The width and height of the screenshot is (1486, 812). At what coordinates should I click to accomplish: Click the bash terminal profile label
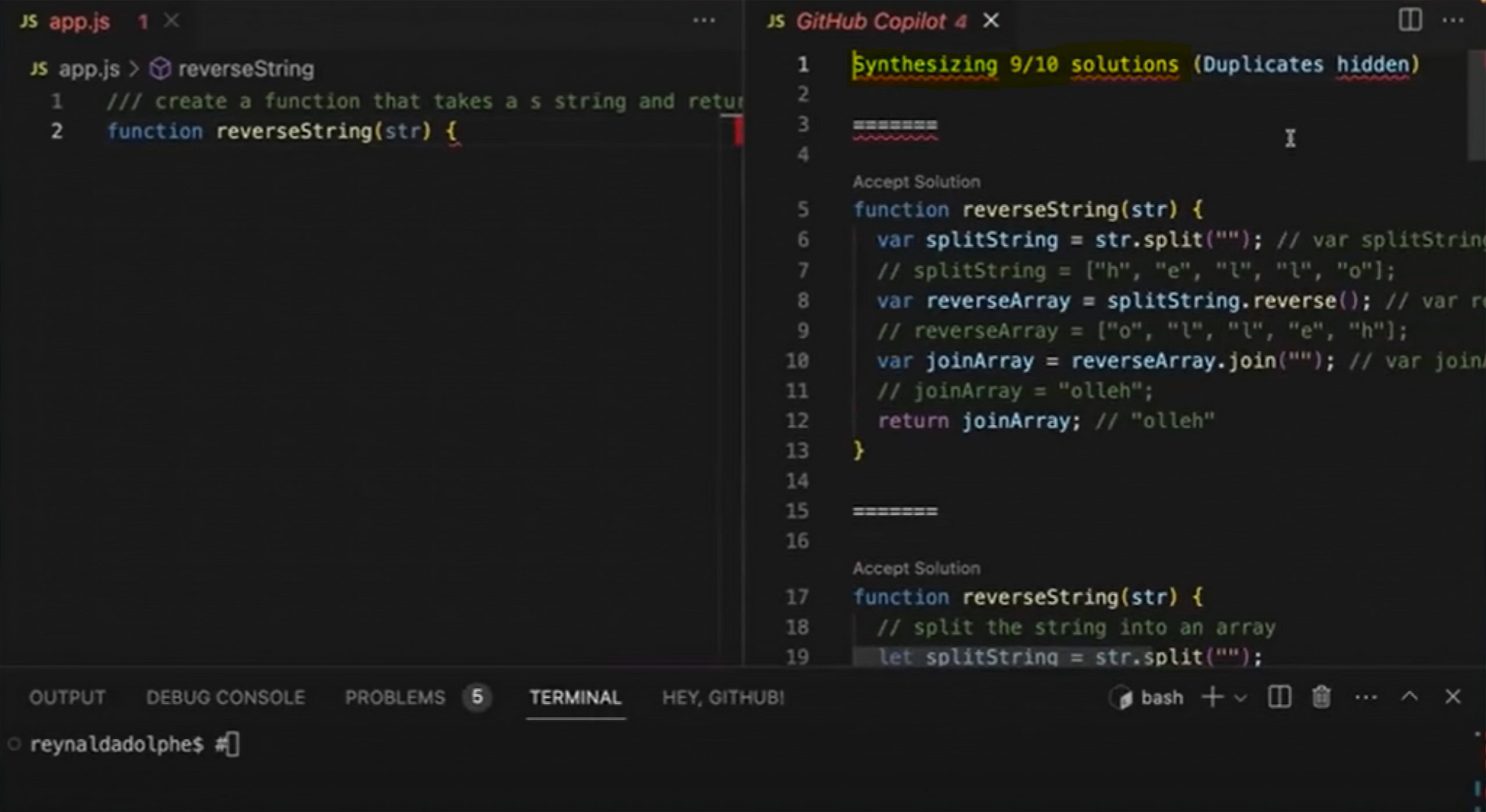point(1162,697)
